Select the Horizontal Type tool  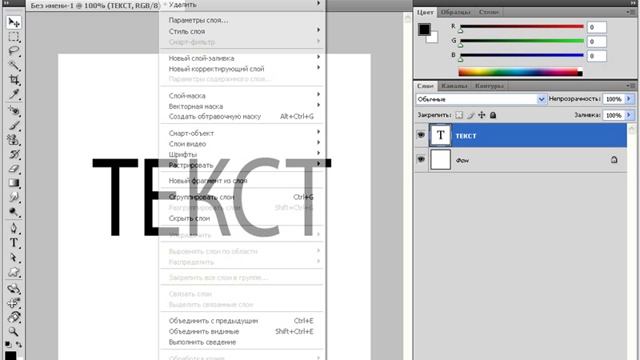click(13, 243)
